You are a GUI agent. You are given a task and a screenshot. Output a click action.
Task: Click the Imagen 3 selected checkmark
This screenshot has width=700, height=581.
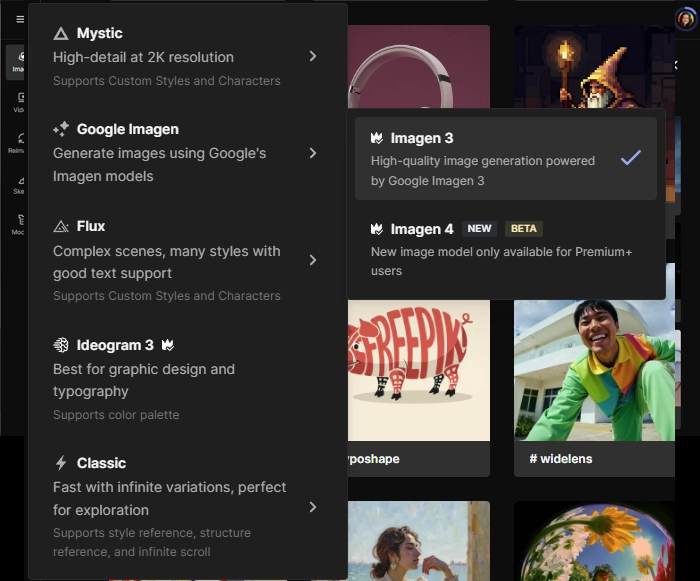click(x=631, y=157)
